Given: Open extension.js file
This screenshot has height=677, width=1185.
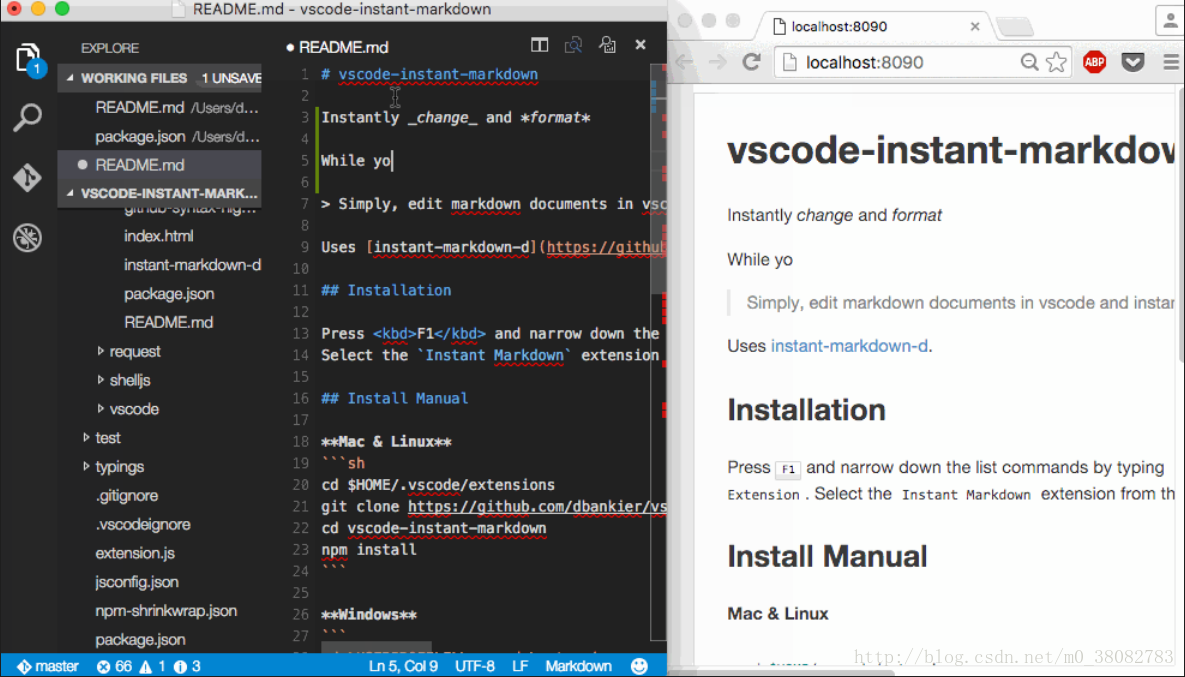Looking at the screenshot, I should click(135, 553).
